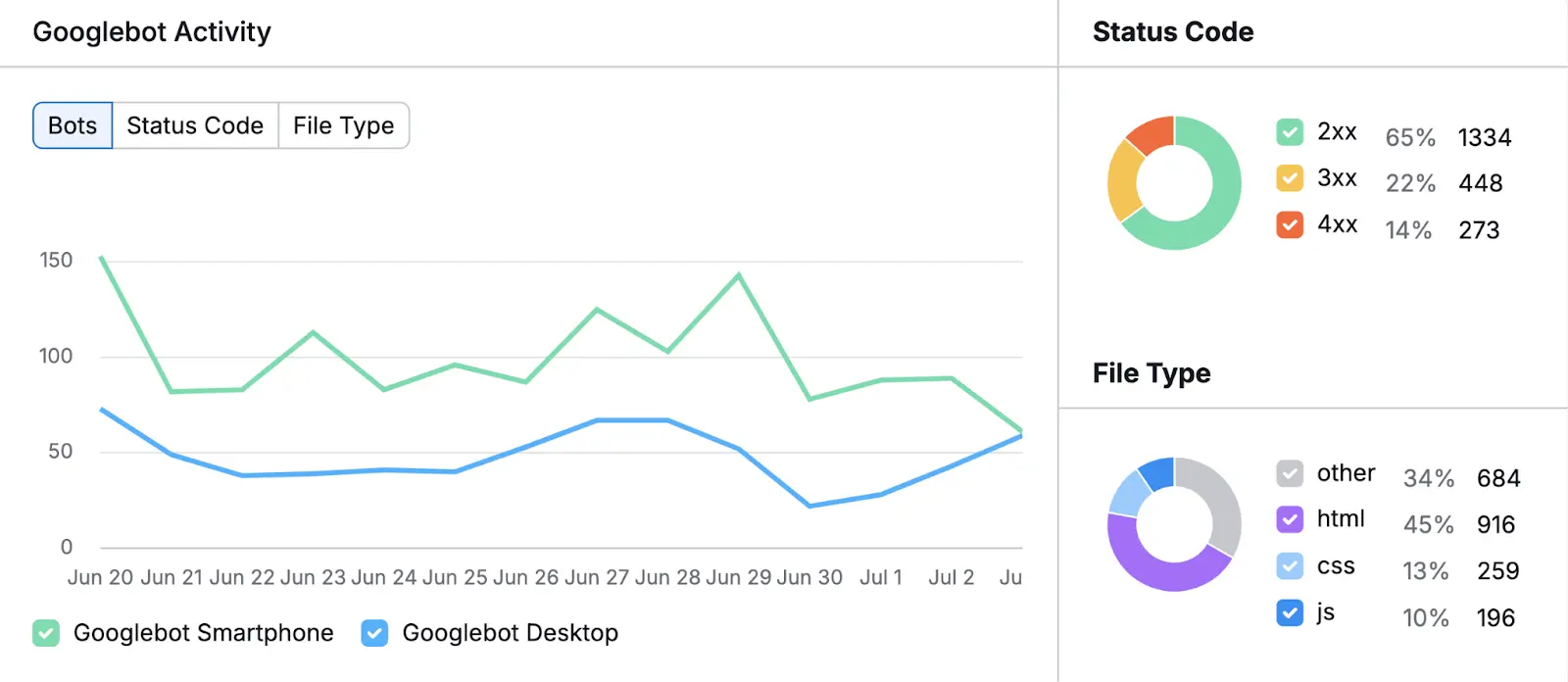Screen dimensions: 1568x682
Task: Click the 1334 count for 2xx responses
Action: (1484, 138)
